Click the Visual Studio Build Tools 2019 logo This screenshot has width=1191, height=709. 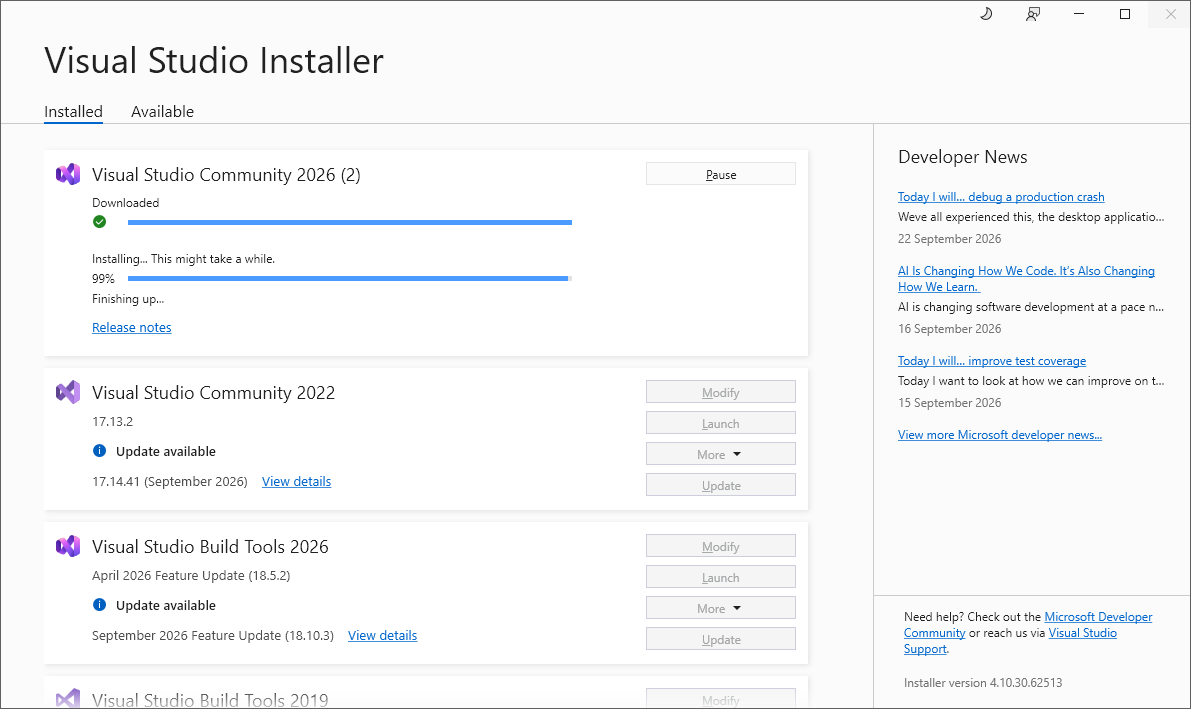click(68, 698)
